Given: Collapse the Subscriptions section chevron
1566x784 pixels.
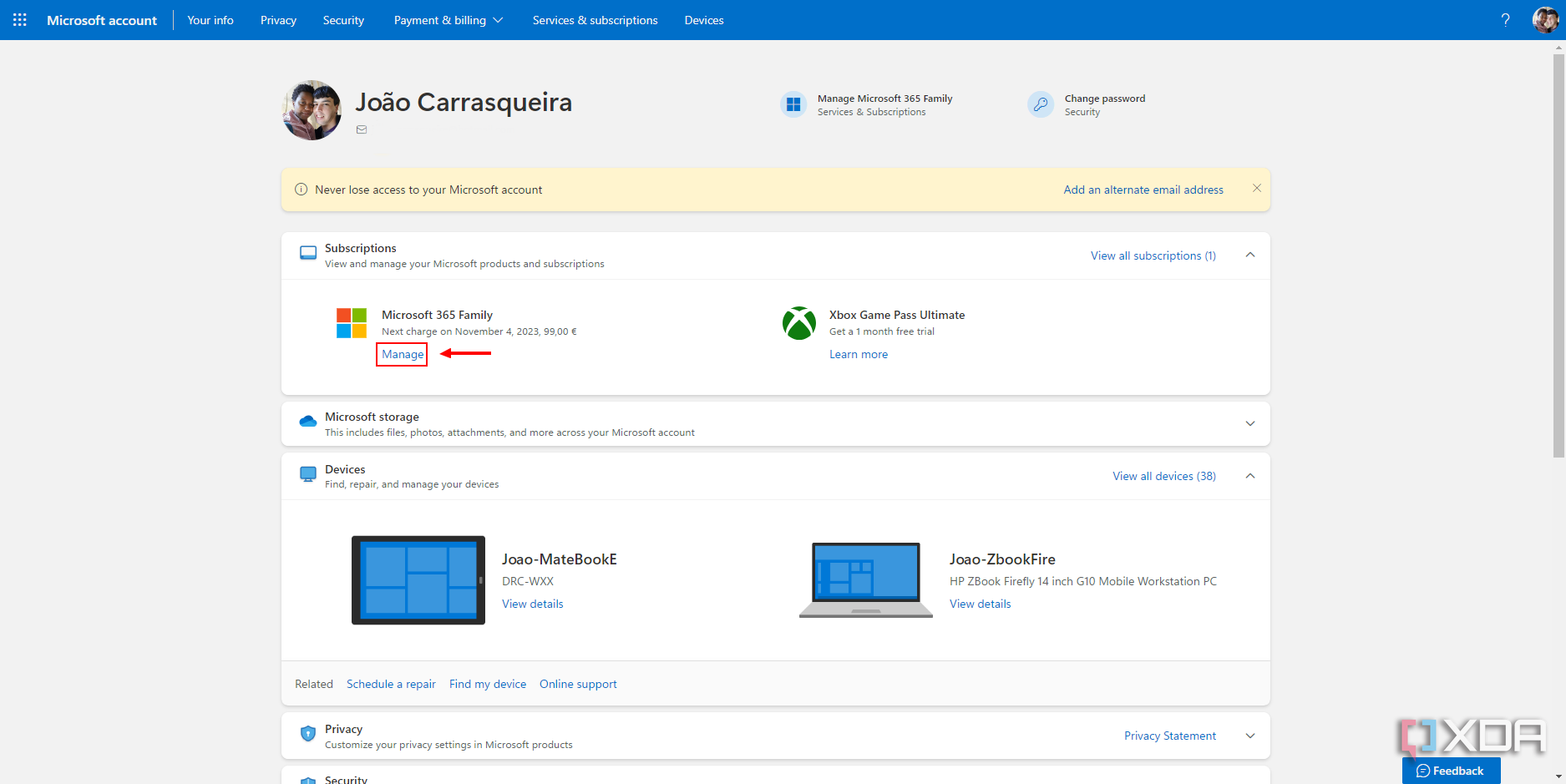Looking at the screenshot, I should pyautogui.click(x=1250, y=255).
